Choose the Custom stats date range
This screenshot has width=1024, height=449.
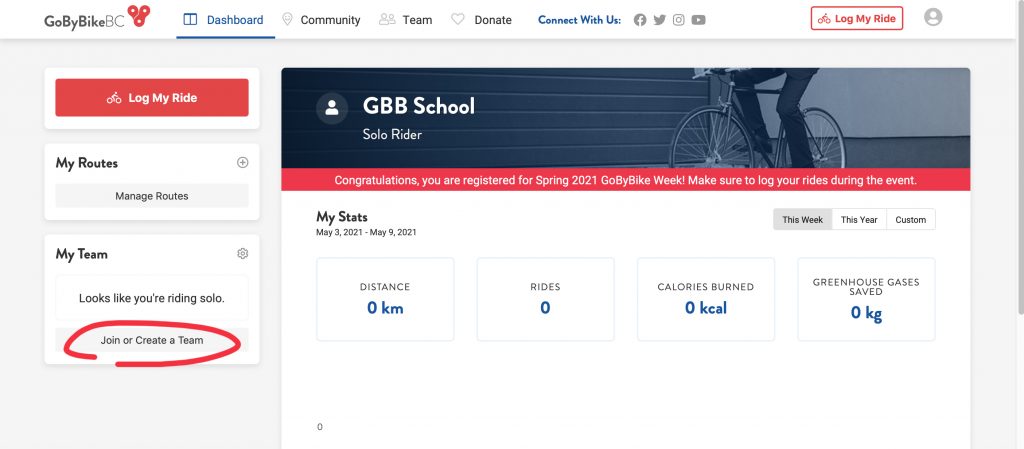click(910, 219)
